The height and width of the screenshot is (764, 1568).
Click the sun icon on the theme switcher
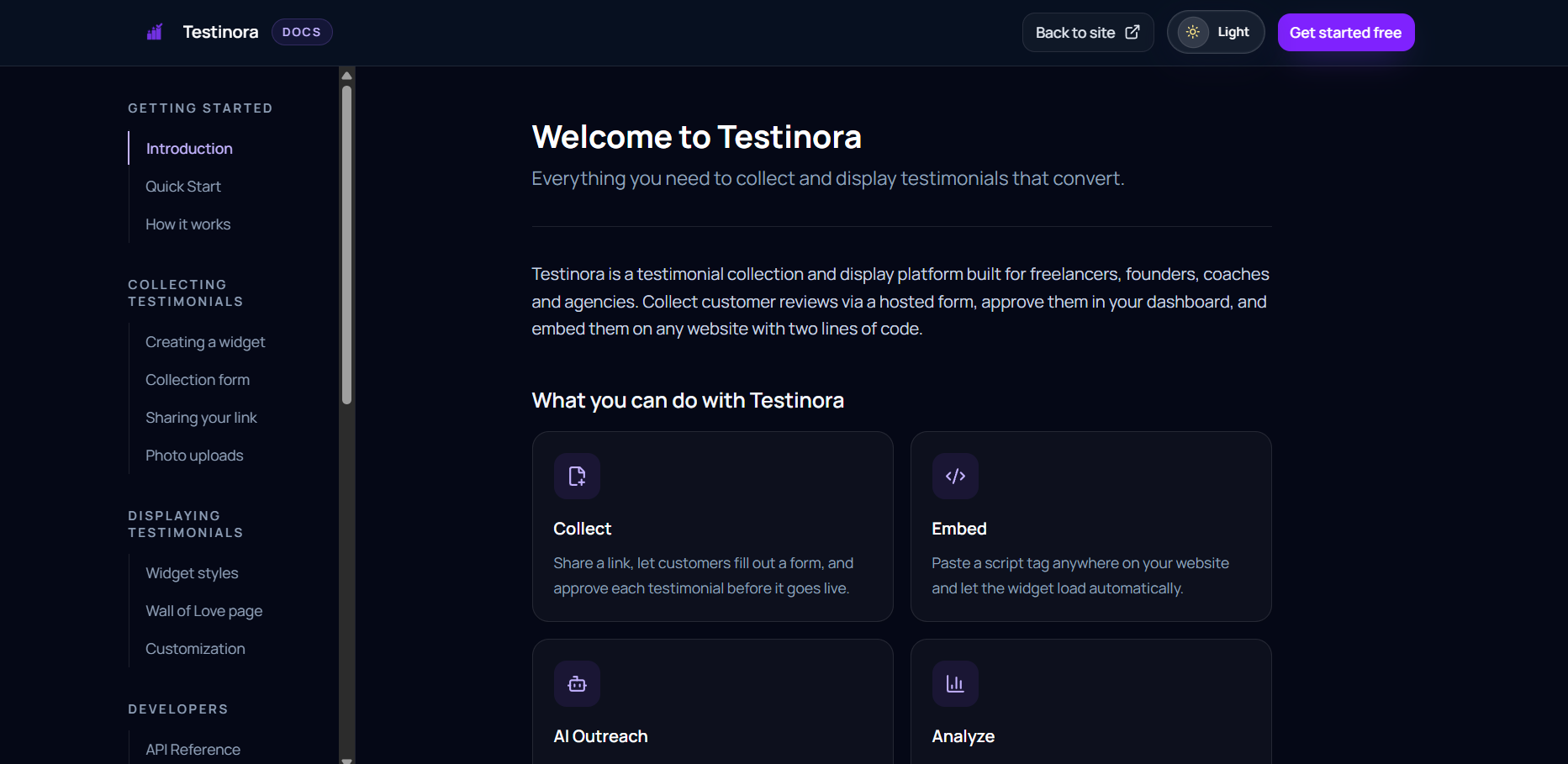[x=1192, y=31]
